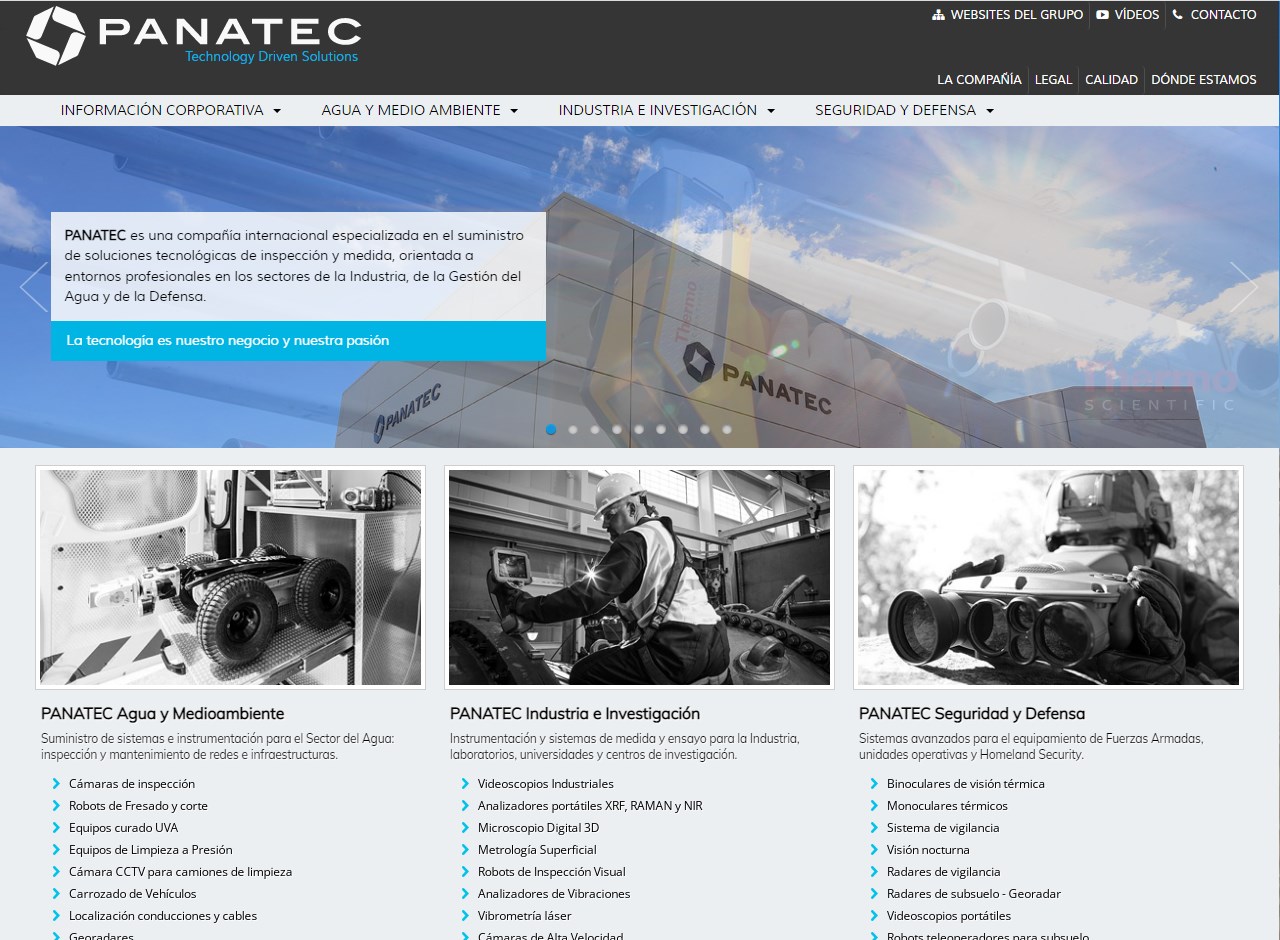The image size is (1280, 940).
Task: Select the first carousel slide dot
Action: pyautogui.click(x=551, y=429)
